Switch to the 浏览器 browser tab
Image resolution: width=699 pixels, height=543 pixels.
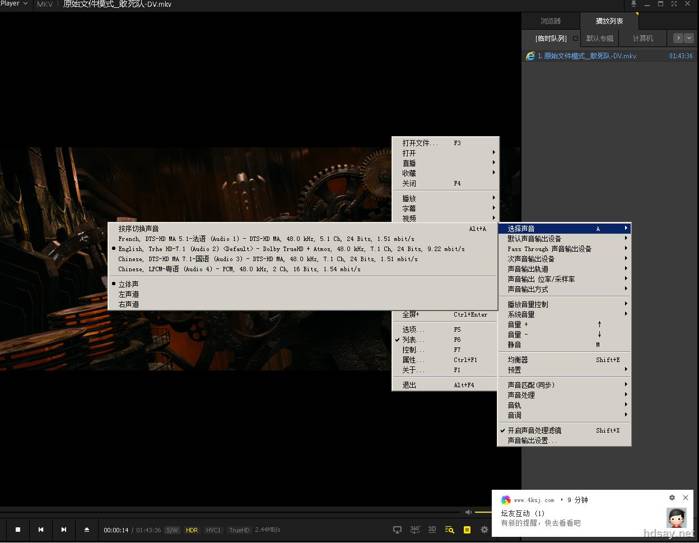click(x=551, y=21)
